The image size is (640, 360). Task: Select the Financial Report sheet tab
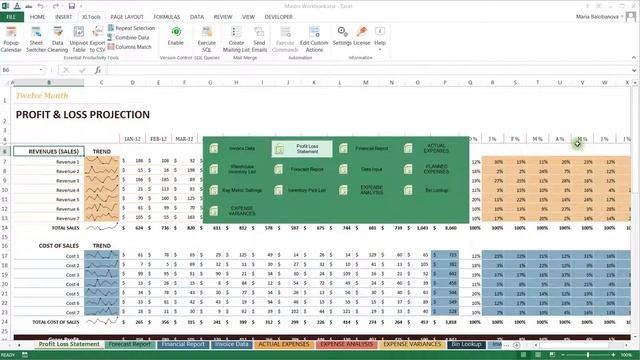[x=182, y=344]
